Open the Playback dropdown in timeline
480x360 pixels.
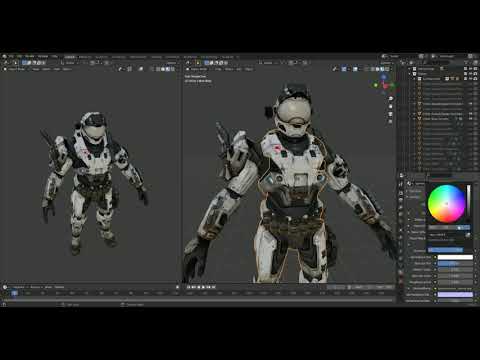(x=19, y=287)
